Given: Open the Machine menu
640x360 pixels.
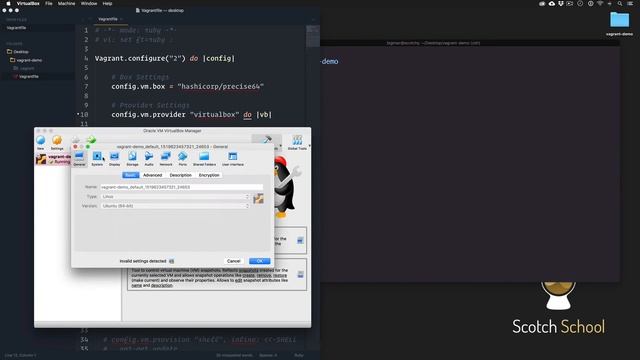Looking at the screenshot, I should [x=67, y=3].
